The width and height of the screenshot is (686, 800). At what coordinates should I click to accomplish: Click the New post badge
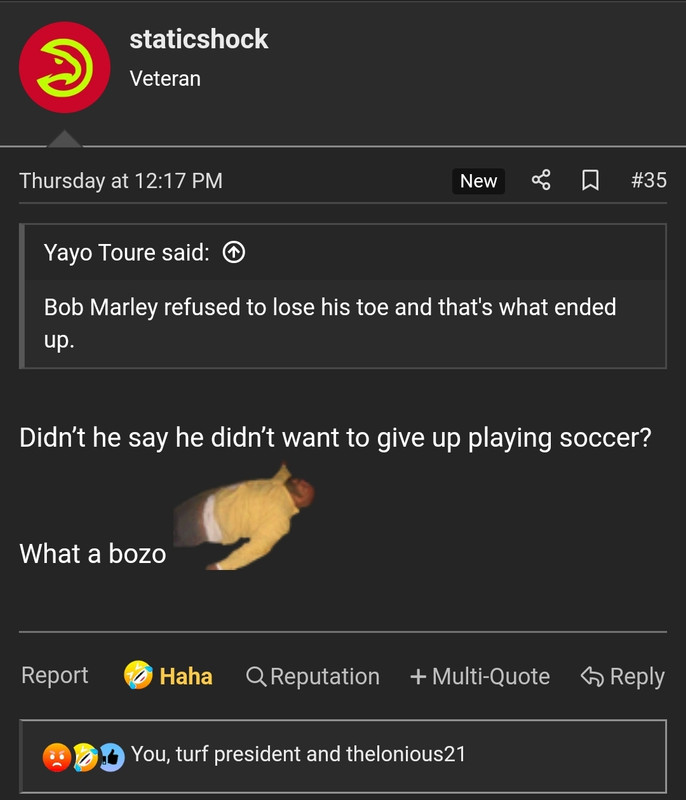[x=478, y=181]
